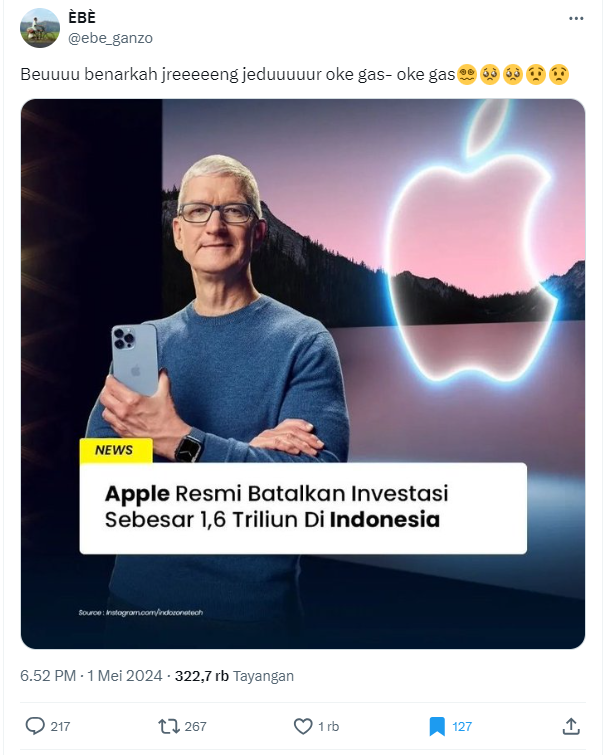Click the 1 rb likes count

point(328,726)
